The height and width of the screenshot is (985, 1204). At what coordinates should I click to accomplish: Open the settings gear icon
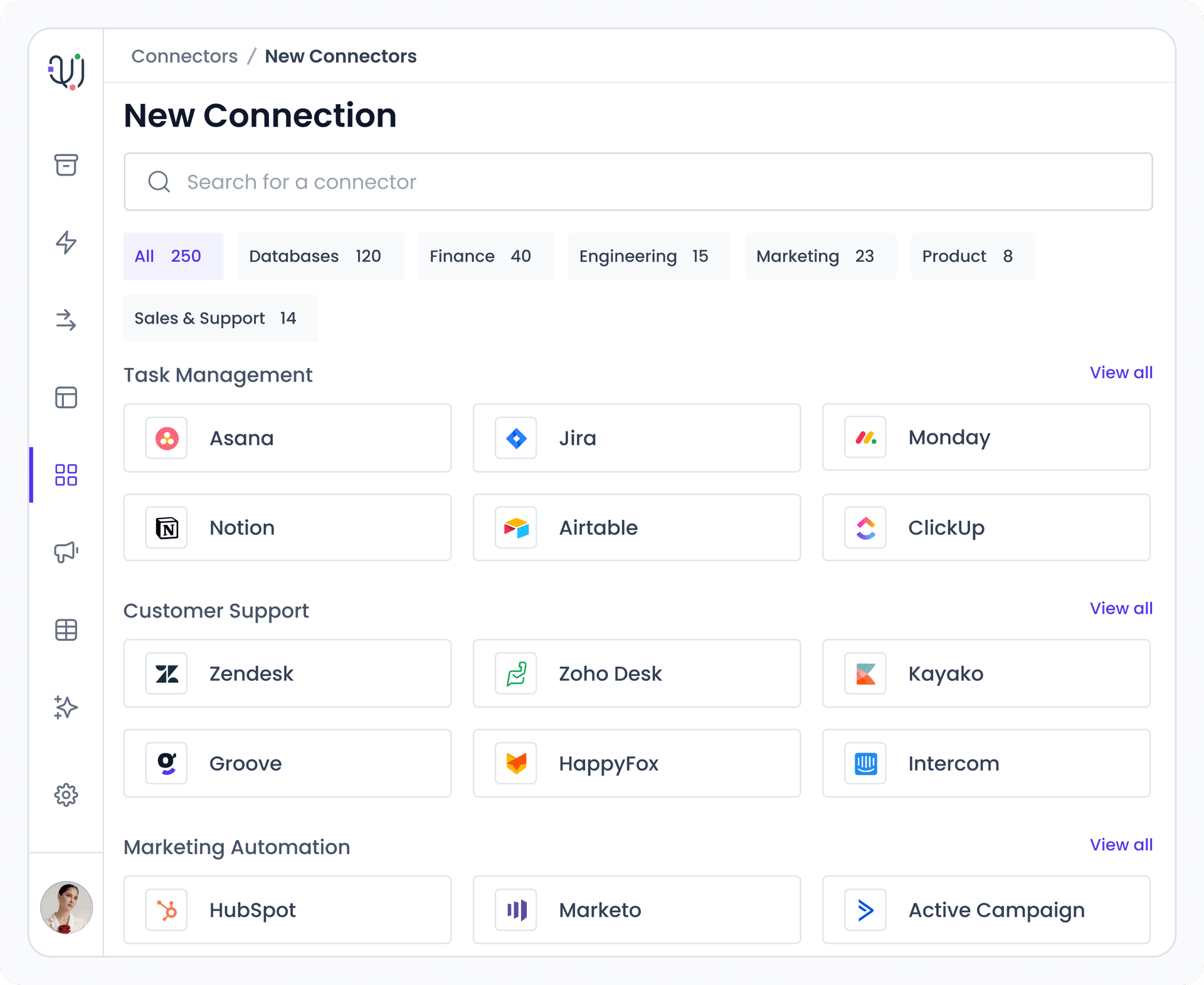[66, 795]
